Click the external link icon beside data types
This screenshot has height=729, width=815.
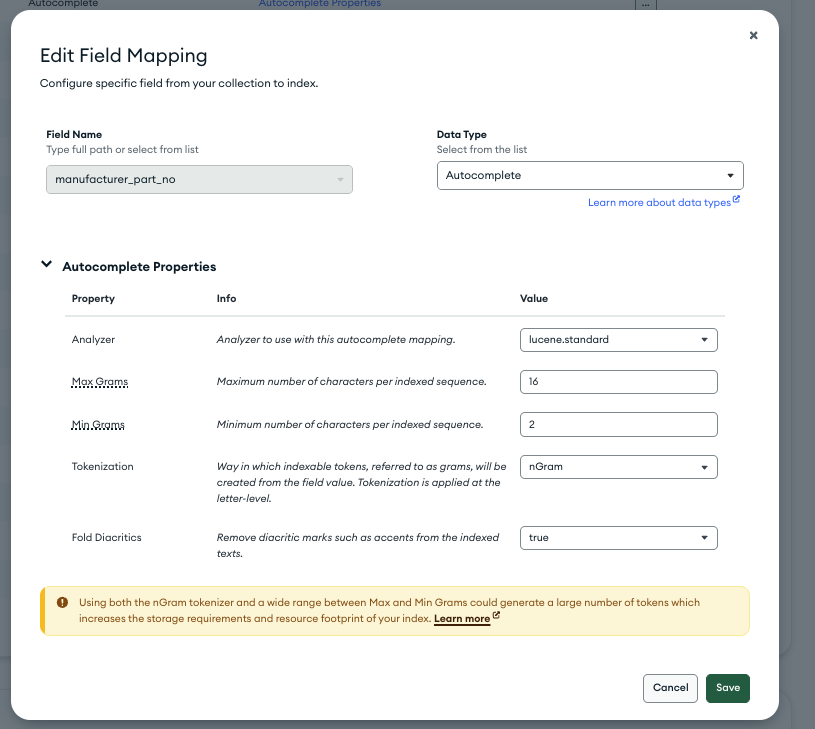736,201
